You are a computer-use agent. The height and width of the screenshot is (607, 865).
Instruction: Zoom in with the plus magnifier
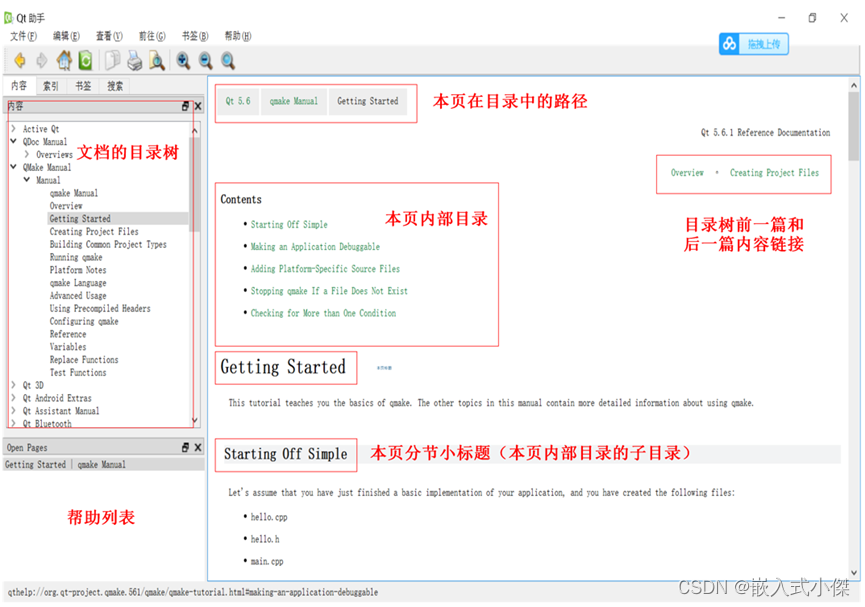coord(183,60)
